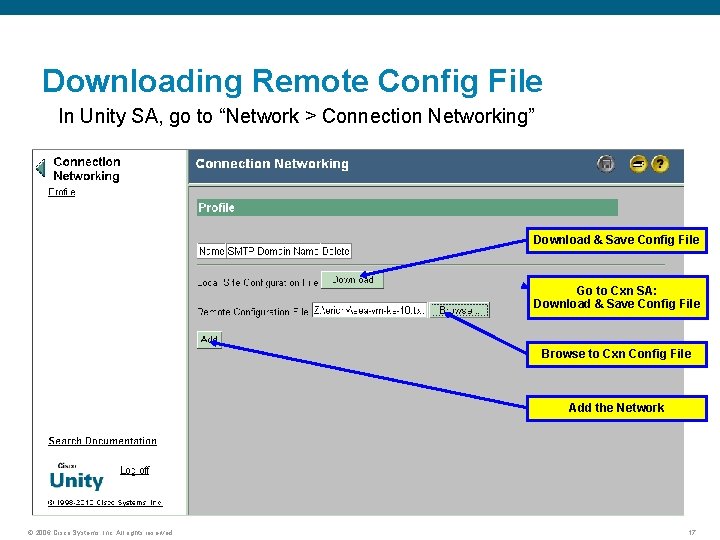This screenshot has height=540, width=720.
Task: Click the Browse button
Action: [460, 310]
